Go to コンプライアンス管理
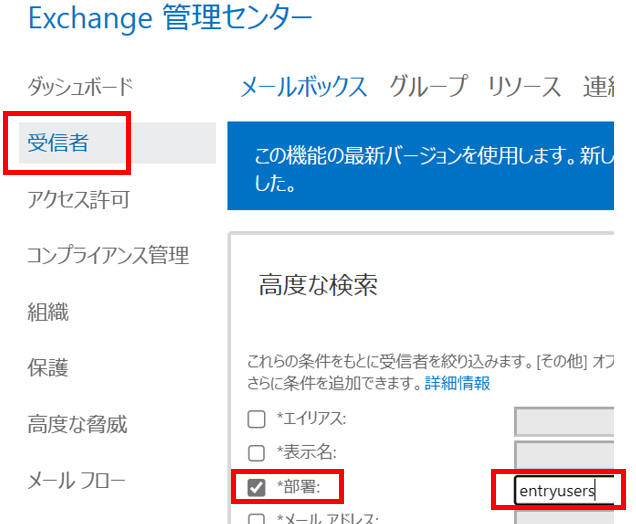This screenshot has height=524, width=636. [108, 255]
